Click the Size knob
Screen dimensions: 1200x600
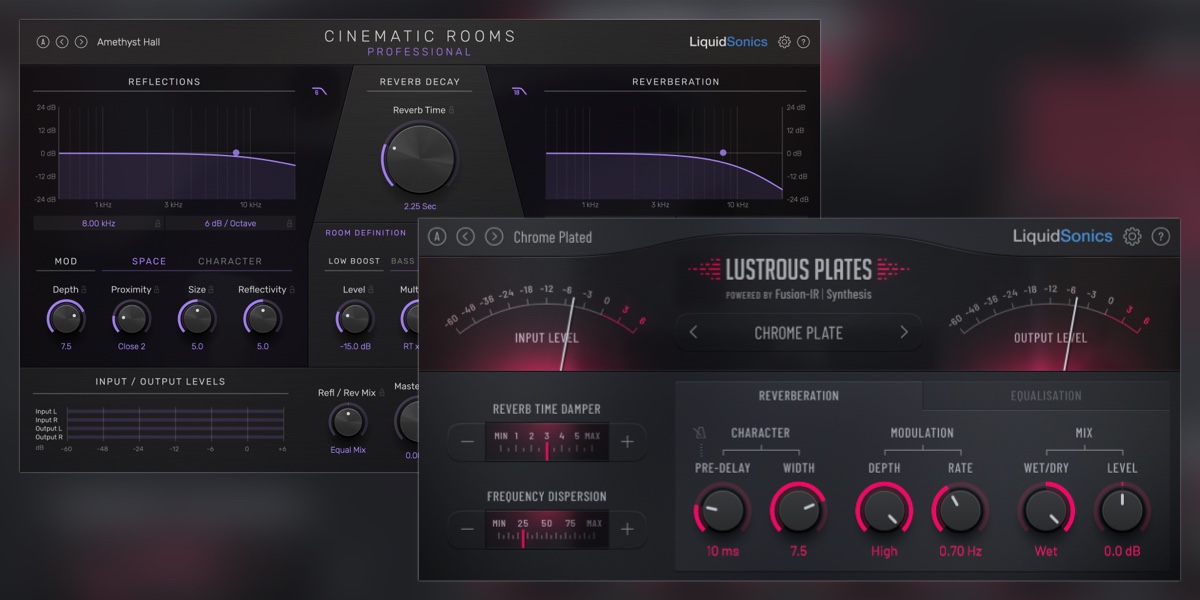click(x=197, y=319)
